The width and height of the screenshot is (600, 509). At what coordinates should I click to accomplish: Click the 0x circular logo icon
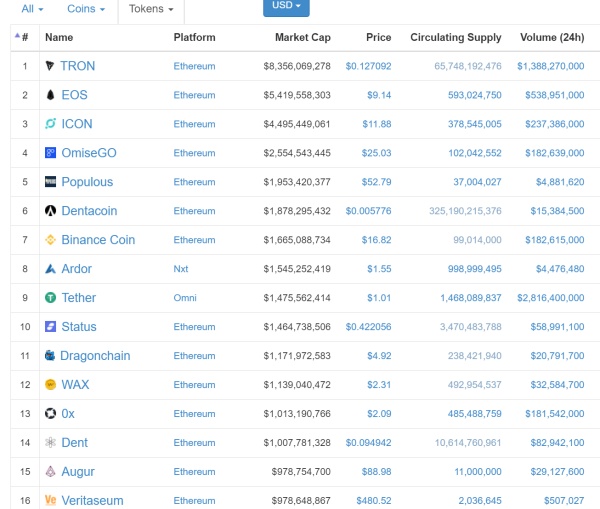51,413
